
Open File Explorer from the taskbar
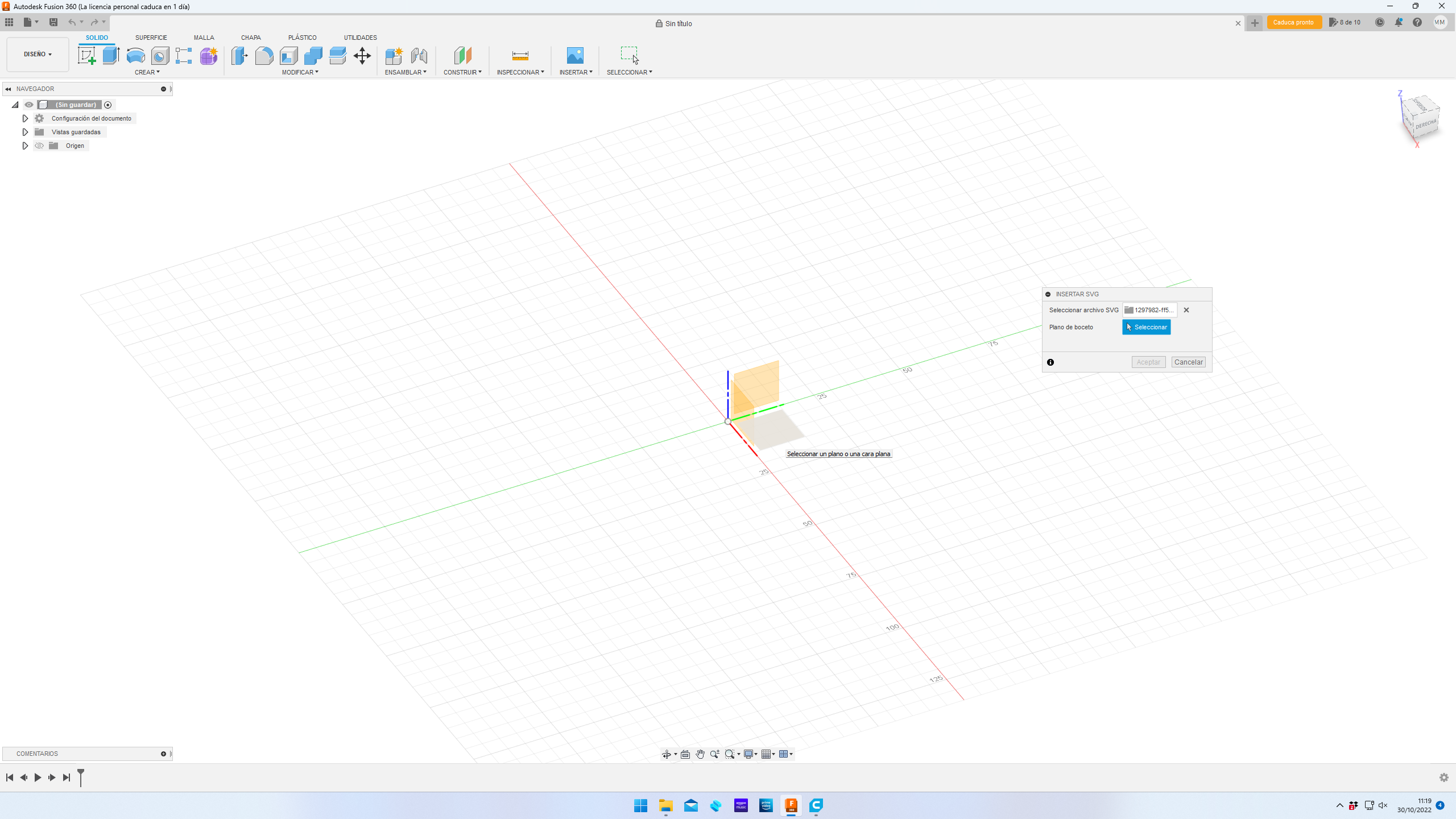coord(665,805)
